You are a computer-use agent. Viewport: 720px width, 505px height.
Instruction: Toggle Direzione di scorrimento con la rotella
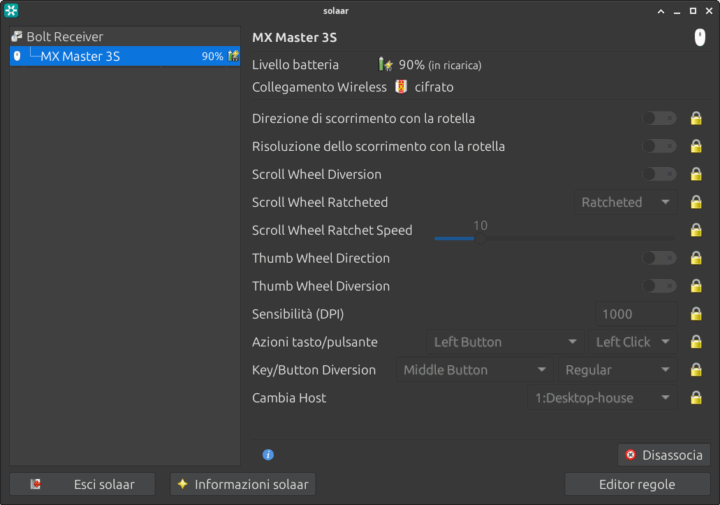(659, 118)
